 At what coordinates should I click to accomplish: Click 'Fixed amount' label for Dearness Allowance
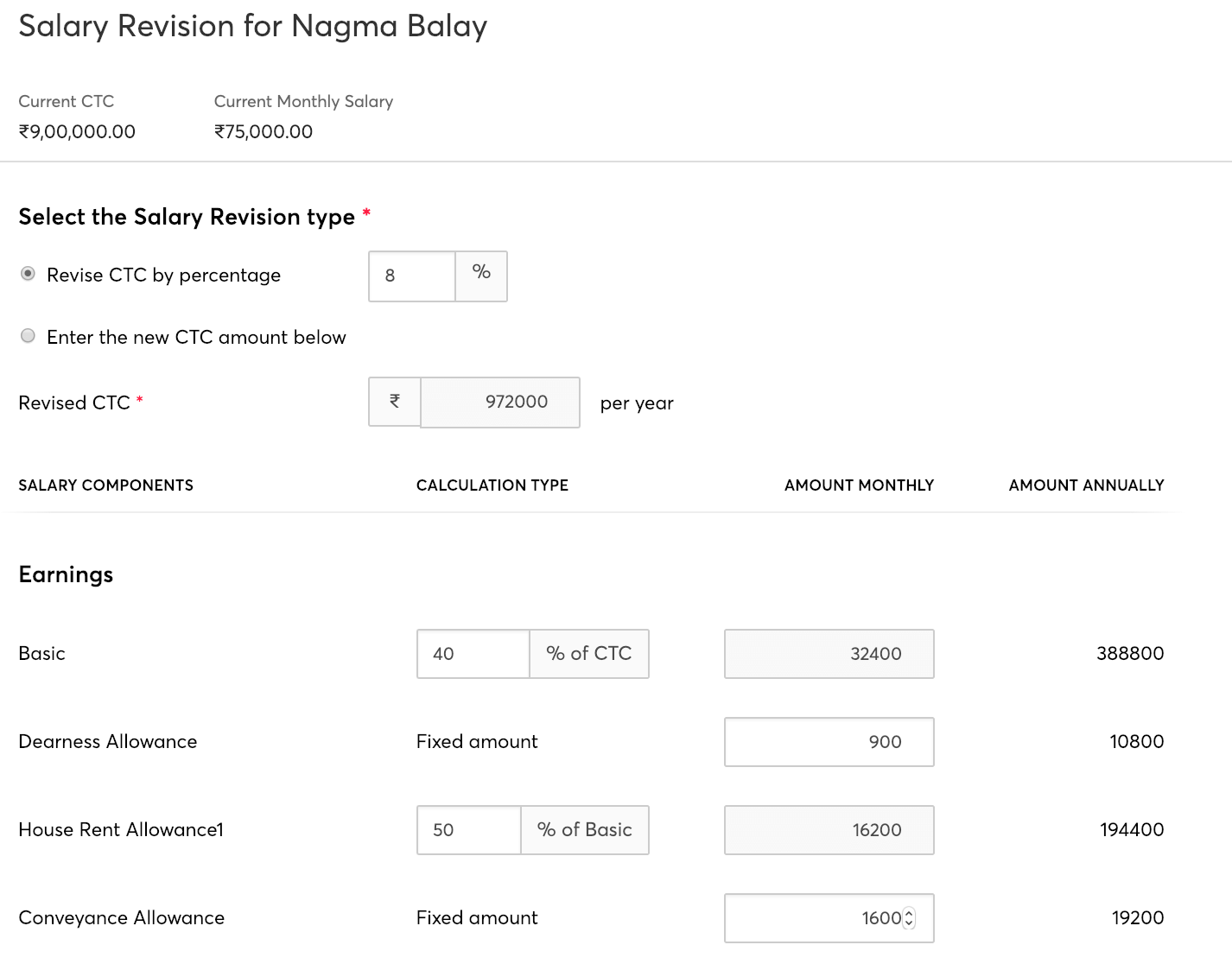click(476, 741)
